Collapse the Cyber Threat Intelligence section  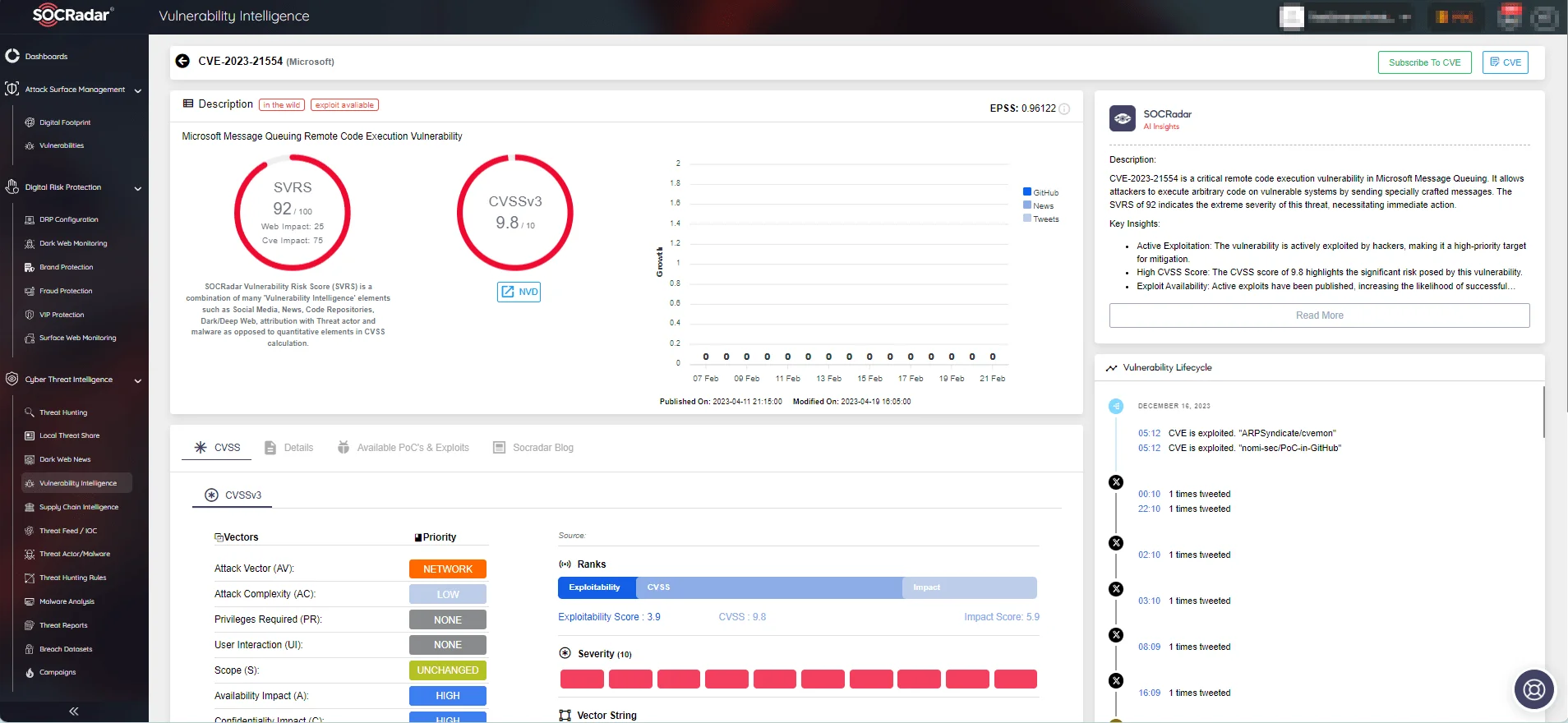pos(138,380)
